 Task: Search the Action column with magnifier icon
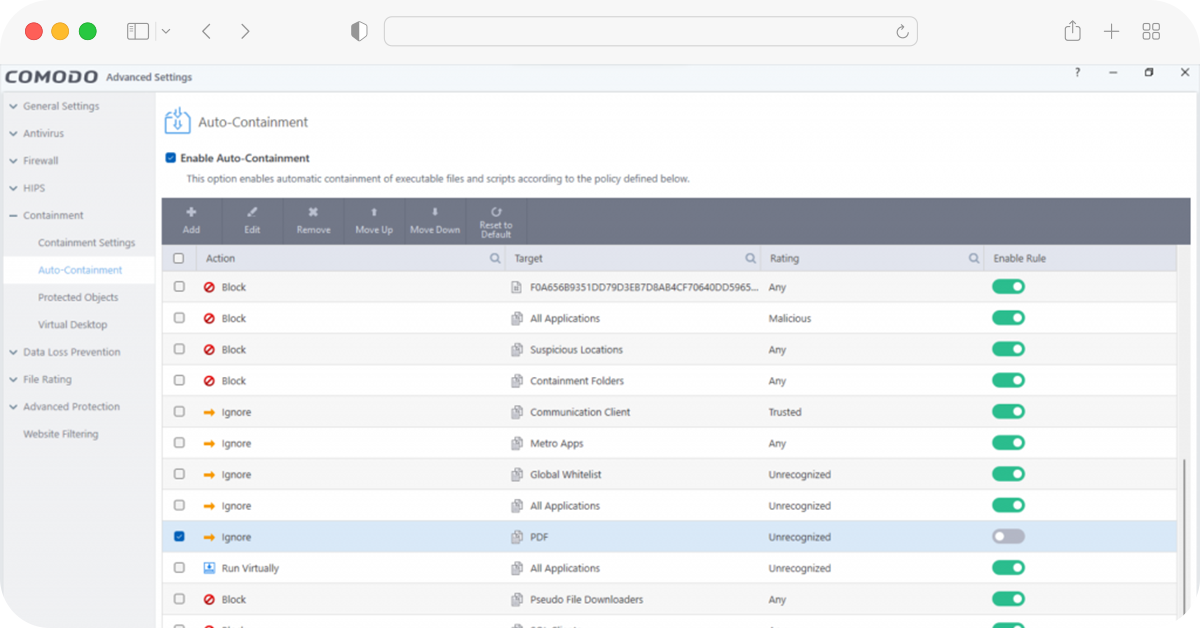pyautogui.click(x=494, y=258)
